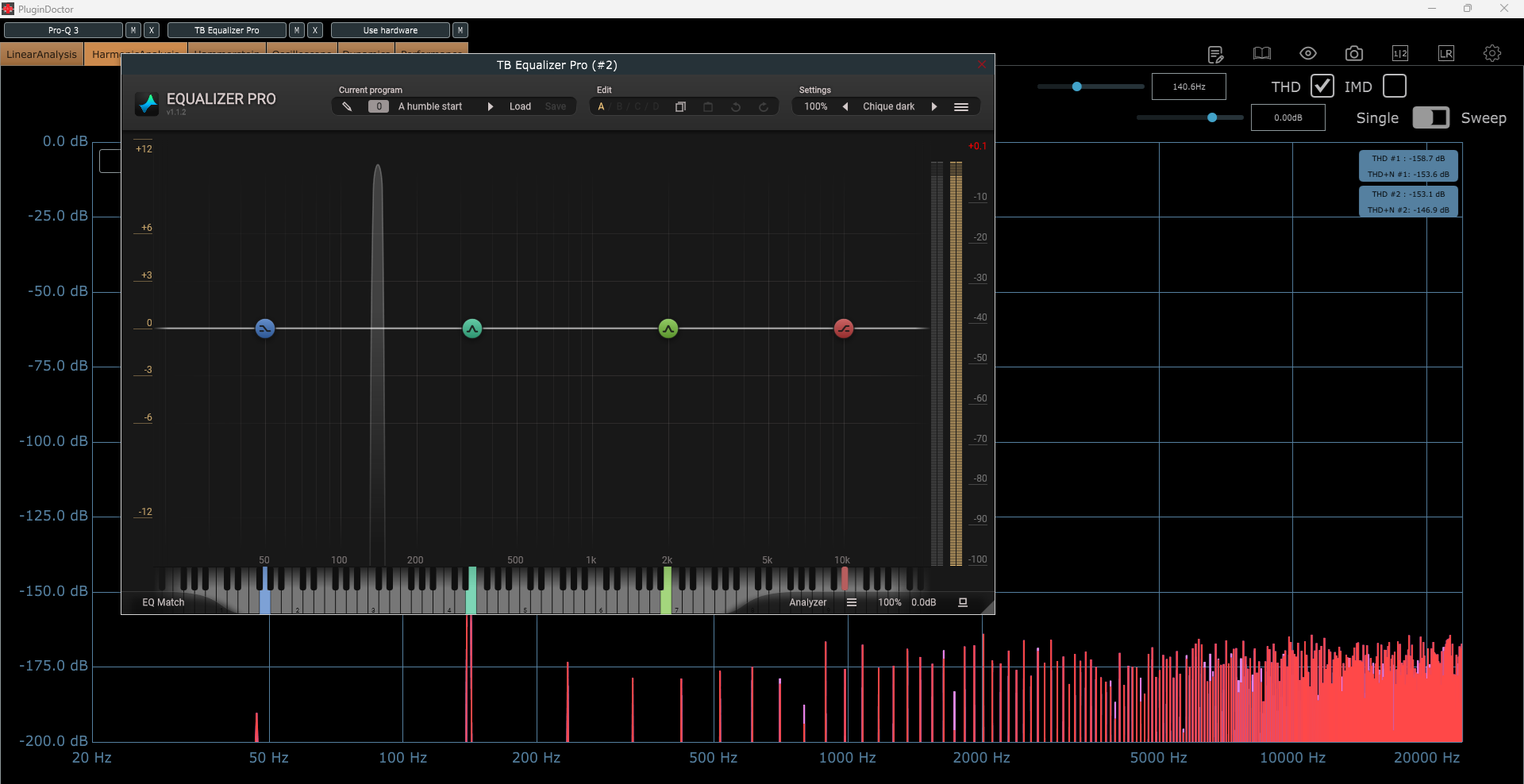Adjust the level dB slider handle
This screenshot has height=784, width=1524.
1212,117
